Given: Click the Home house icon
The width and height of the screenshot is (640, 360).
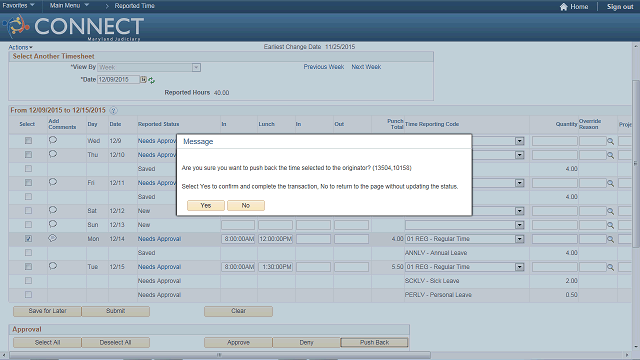Looking at the screenshot, I should (x=564, y=7).
